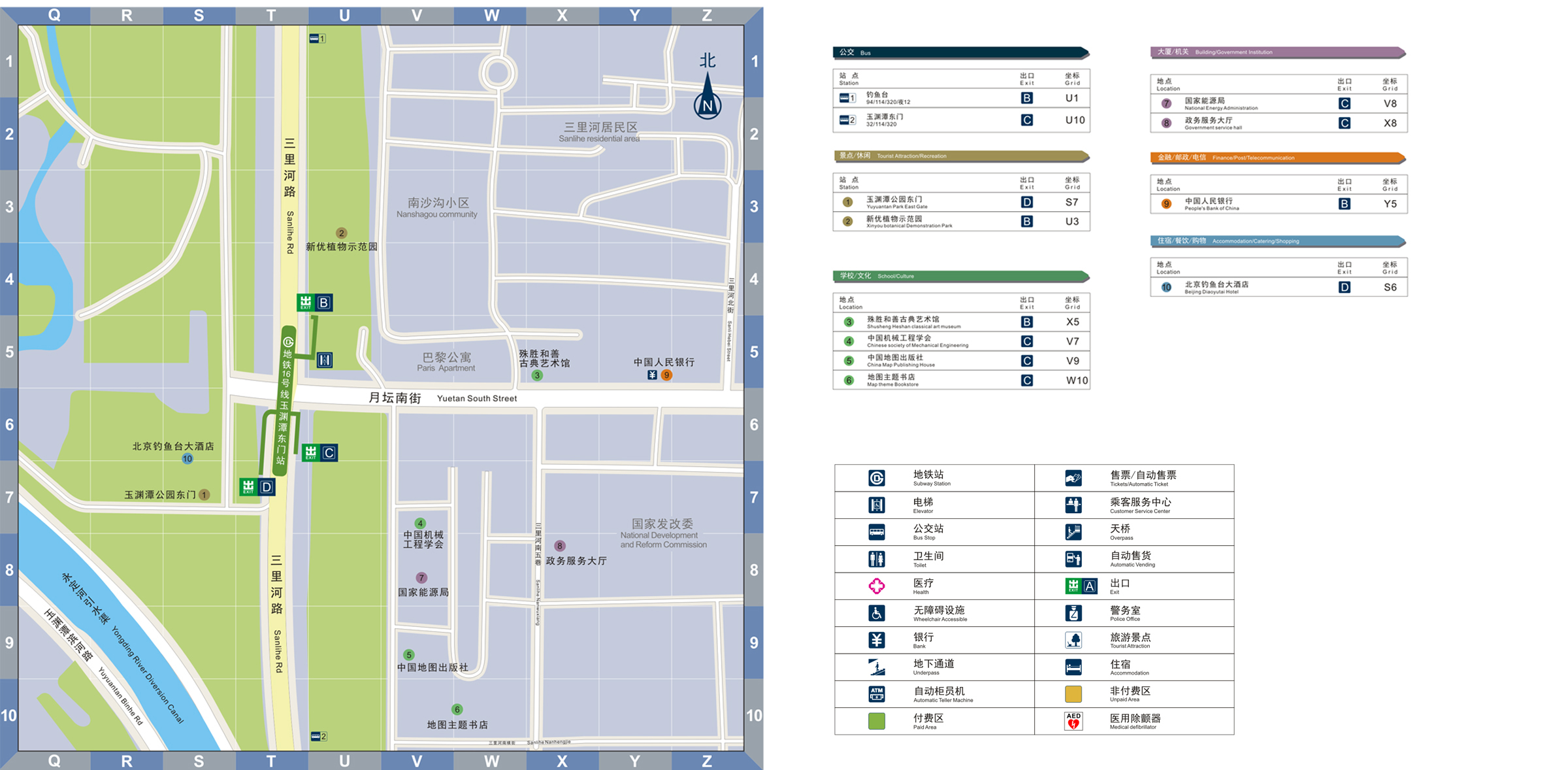Select the Automatic Vending icon in the legend
1568x770 pixels.
pos(1073,560)
